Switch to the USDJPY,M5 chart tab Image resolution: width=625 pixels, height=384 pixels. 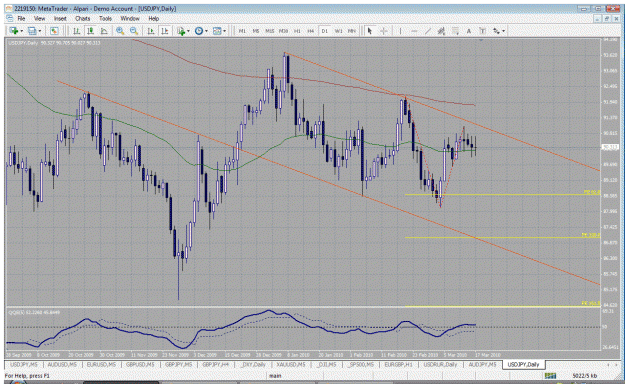(24, 364)
